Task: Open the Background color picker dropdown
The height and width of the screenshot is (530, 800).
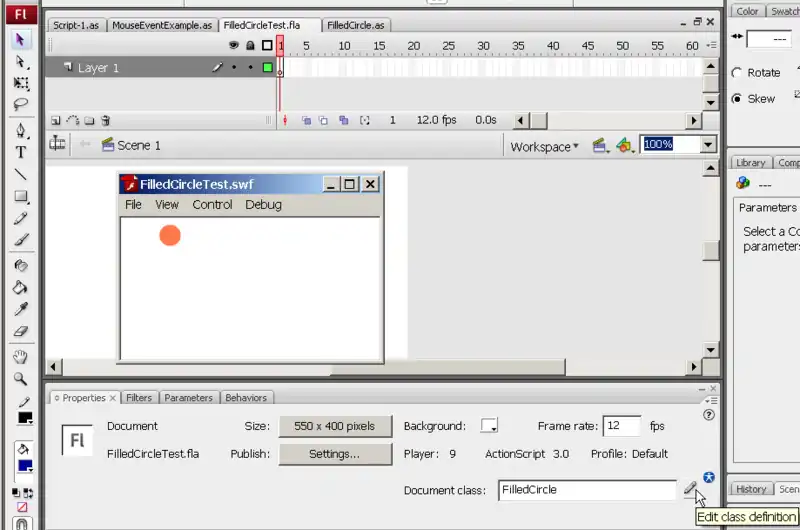Action: pos(489,426)
